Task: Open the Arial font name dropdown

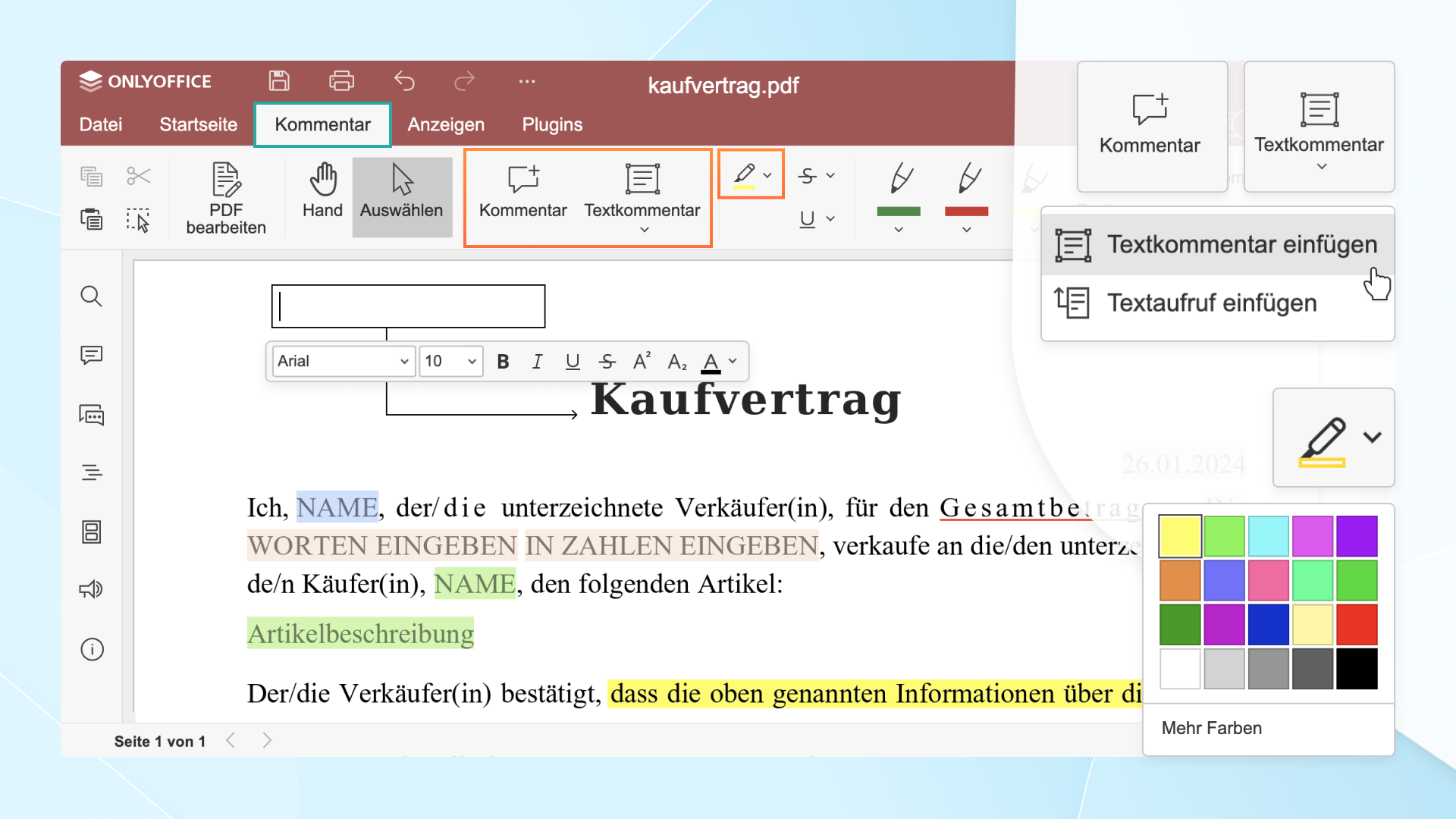Action: (x=403, y=362)
